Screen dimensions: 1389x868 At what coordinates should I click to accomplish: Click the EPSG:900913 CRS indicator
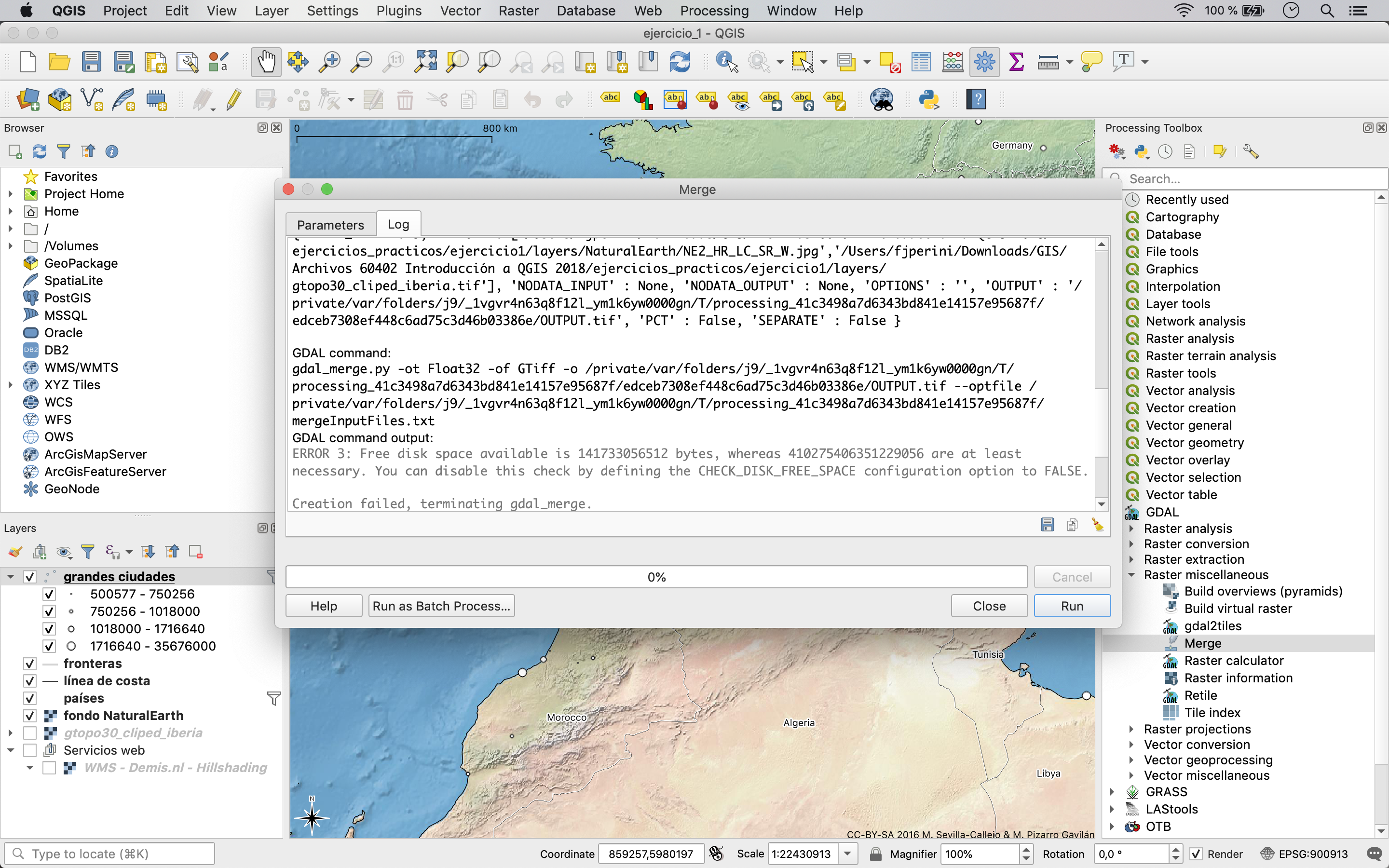(1304, 854)
